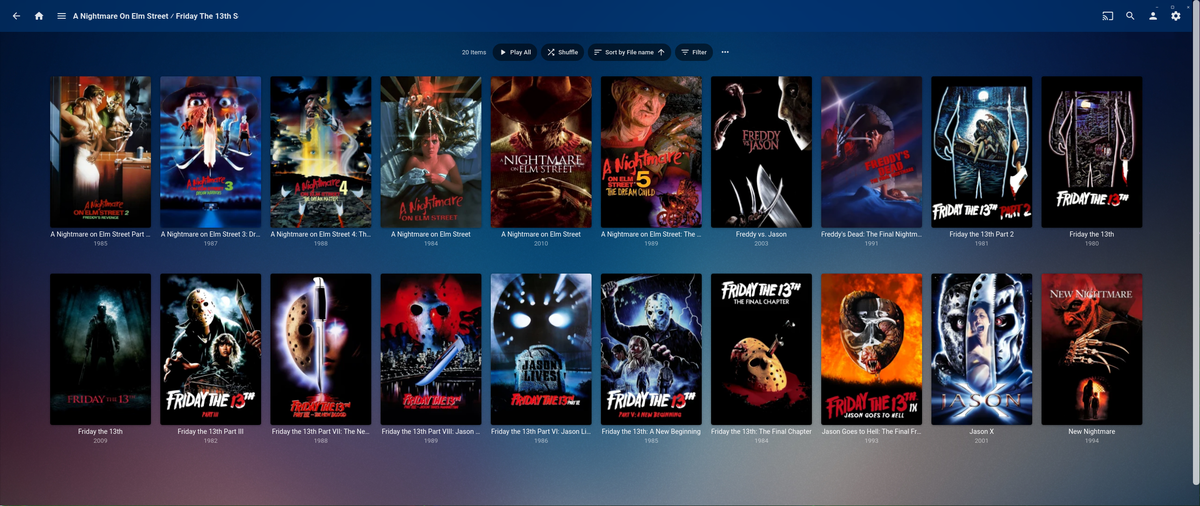Click the 'New Nightmare' title text
Viewport: 1200px width, 506px height.
[x=1091, y=432]
